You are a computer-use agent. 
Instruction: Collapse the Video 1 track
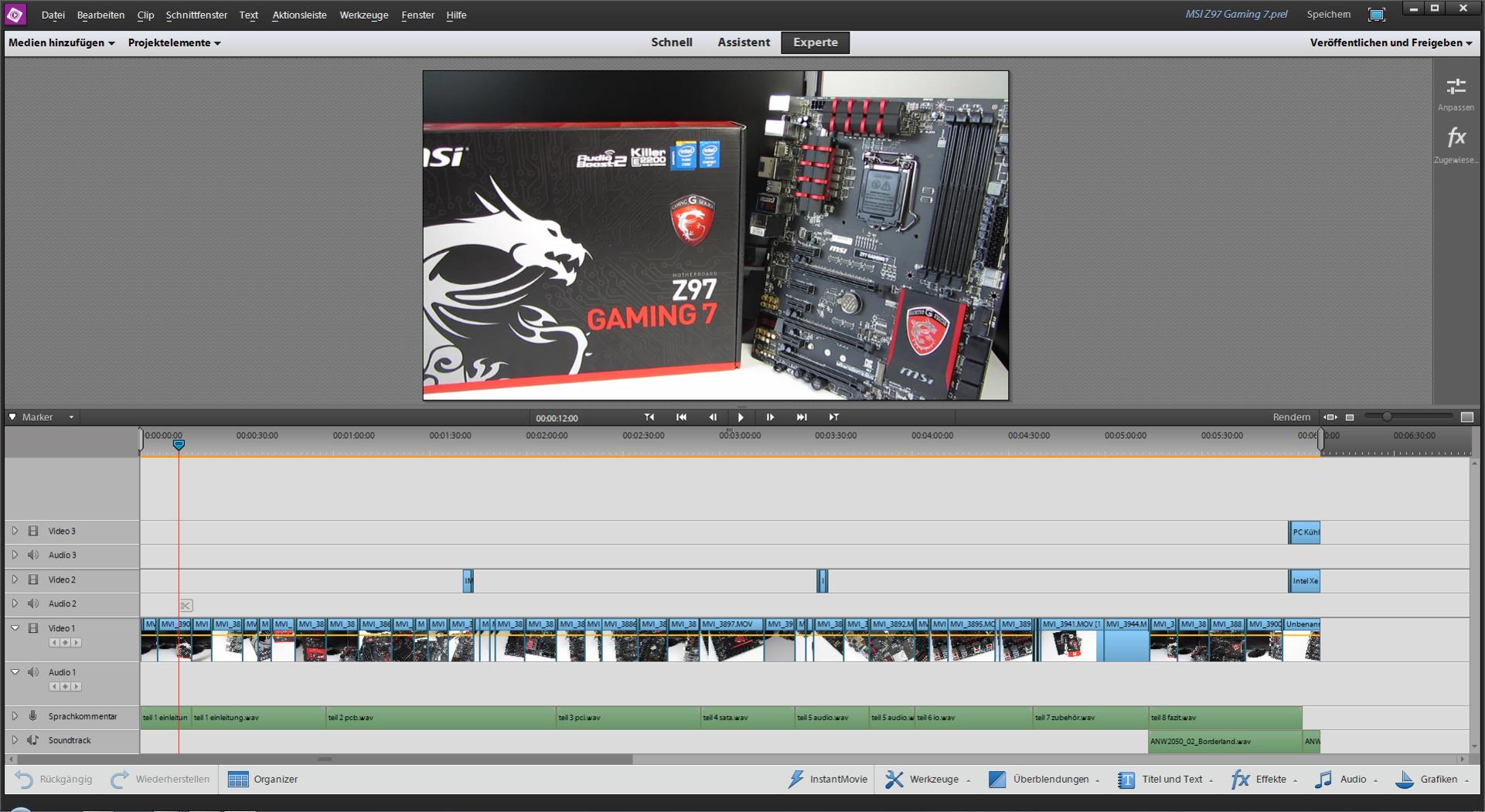click(x=15, y=628)
